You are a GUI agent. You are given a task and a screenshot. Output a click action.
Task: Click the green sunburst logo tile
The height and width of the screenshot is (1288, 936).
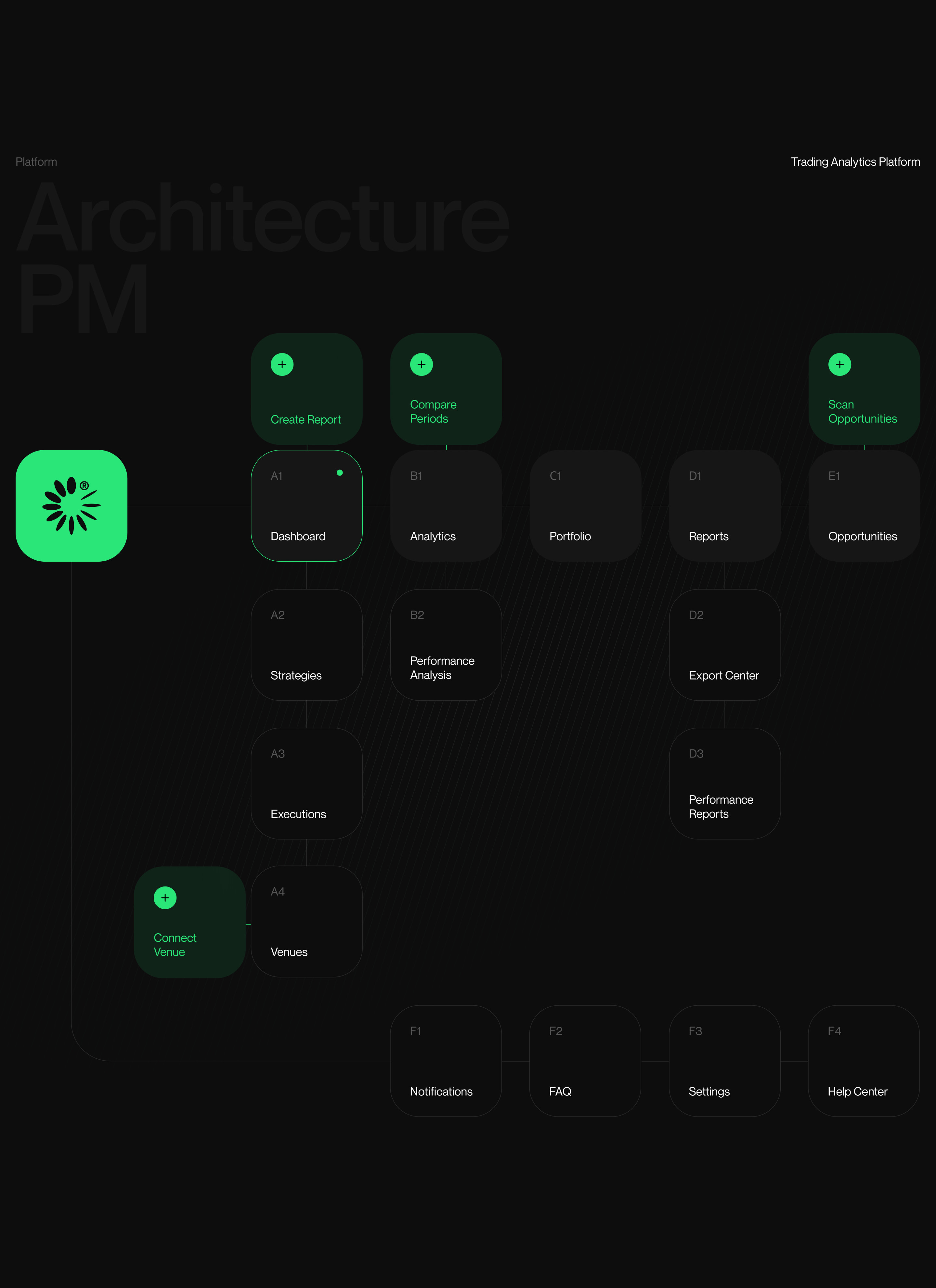[x=71, y=505]
